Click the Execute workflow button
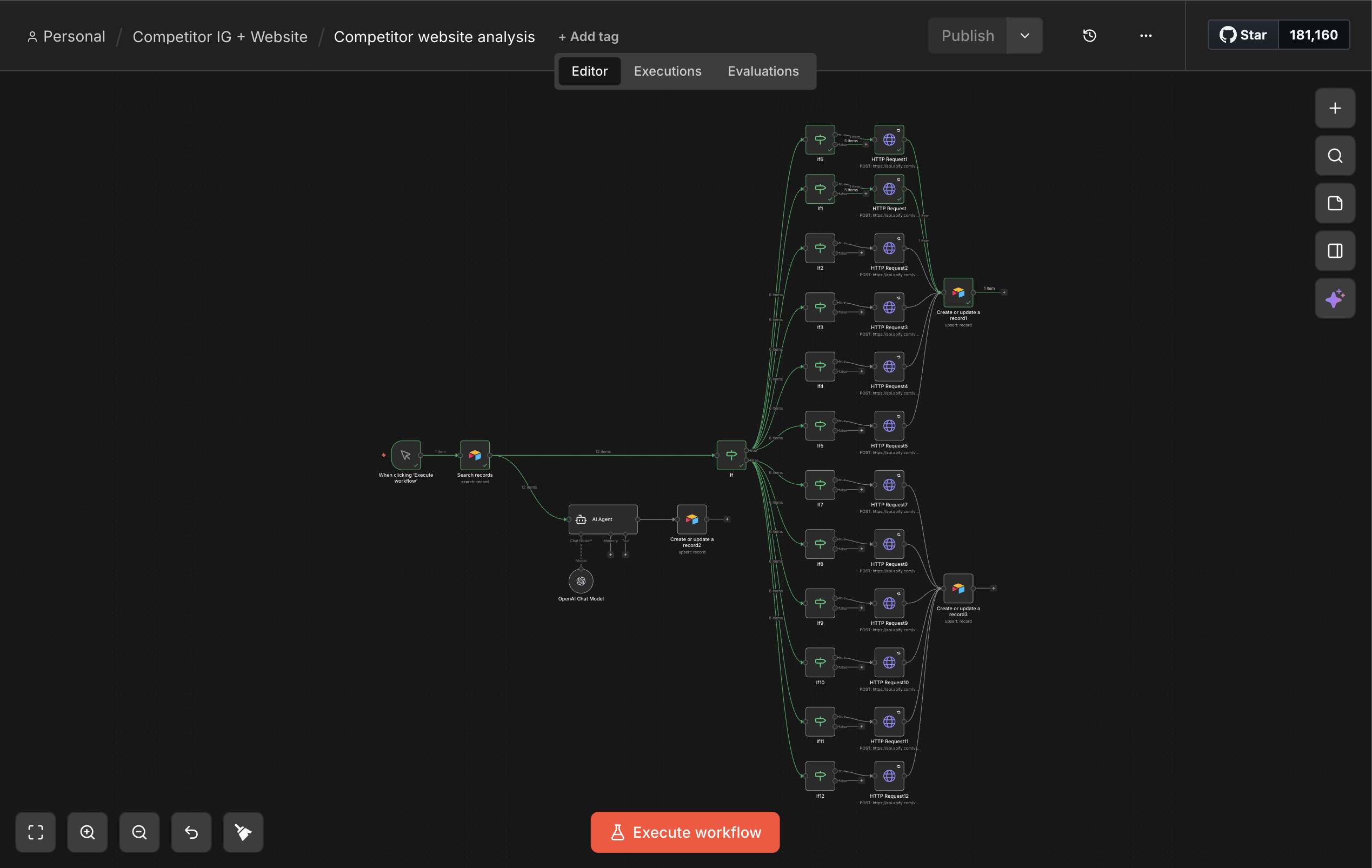Viewport: 1372px width, 868px height. point(685,832)
